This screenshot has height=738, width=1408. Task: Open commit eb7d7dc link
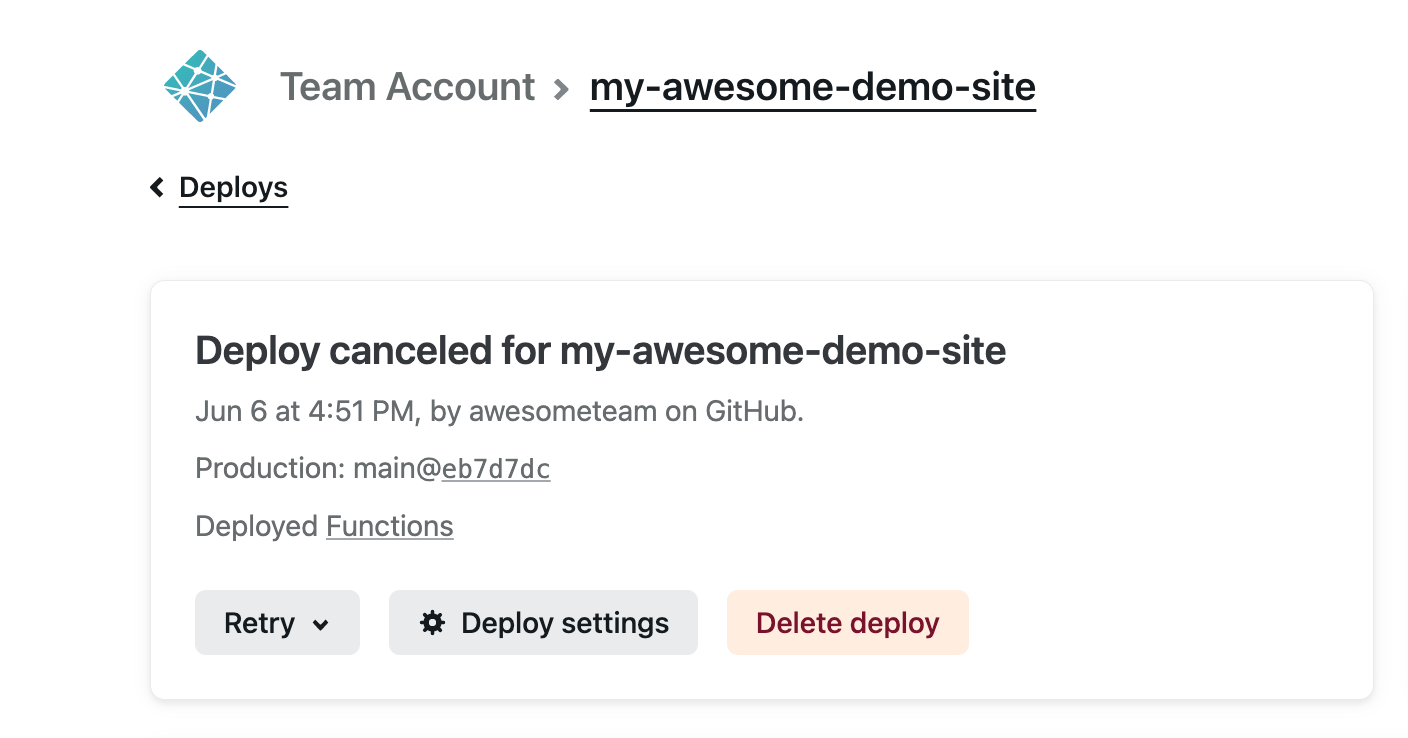496,469
